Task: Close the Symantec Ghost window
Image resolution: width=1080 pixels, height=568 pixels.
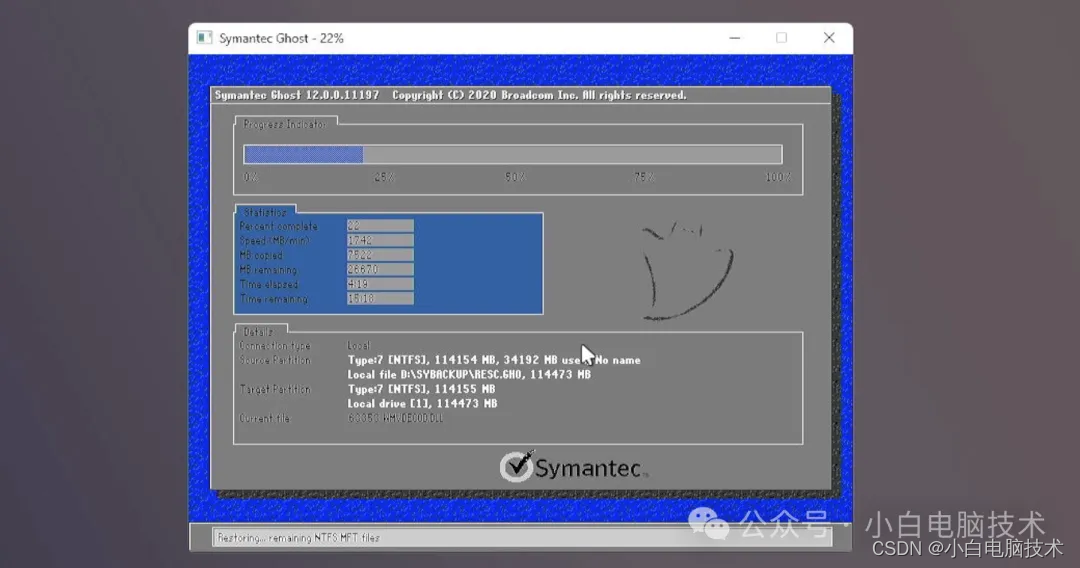Action: pos(829,38)
